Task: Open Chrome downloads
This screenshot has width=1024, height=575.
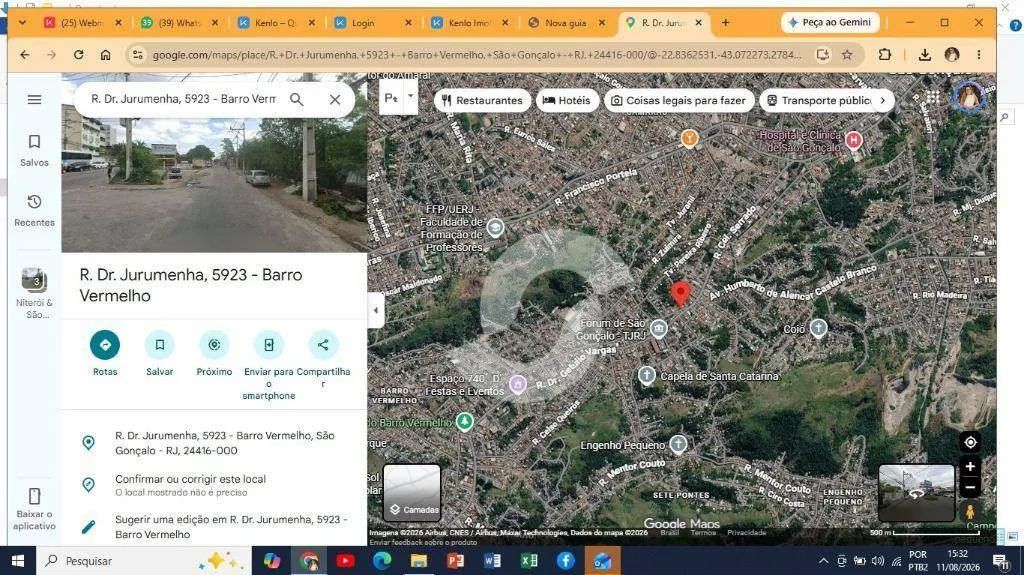Action: click(x=924, y=55)
